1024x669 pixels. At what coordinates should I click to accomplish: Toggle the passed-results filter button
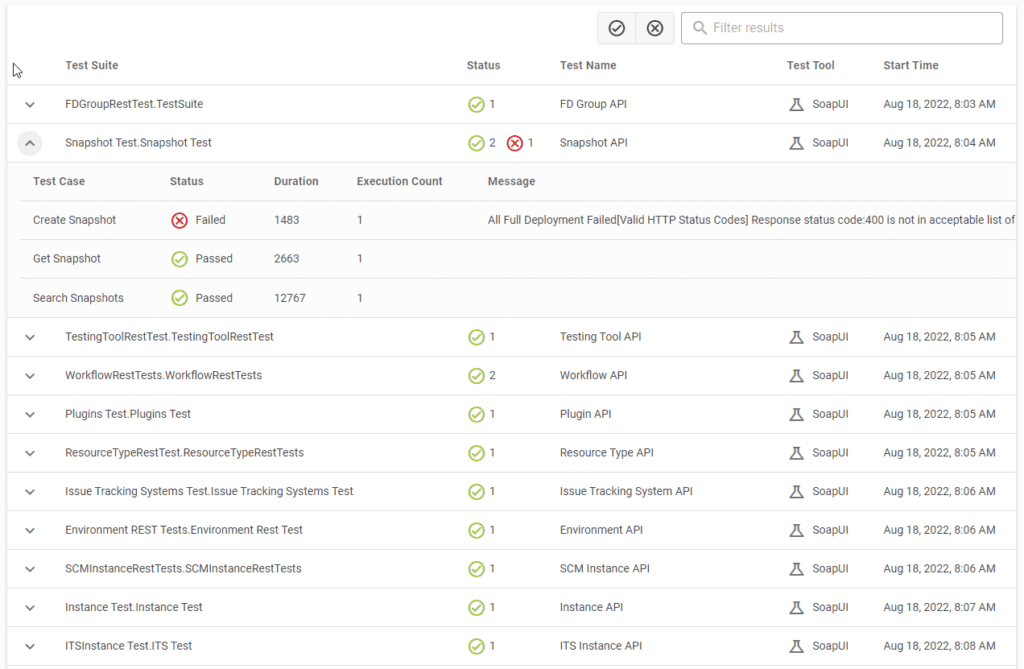[616, 27]
